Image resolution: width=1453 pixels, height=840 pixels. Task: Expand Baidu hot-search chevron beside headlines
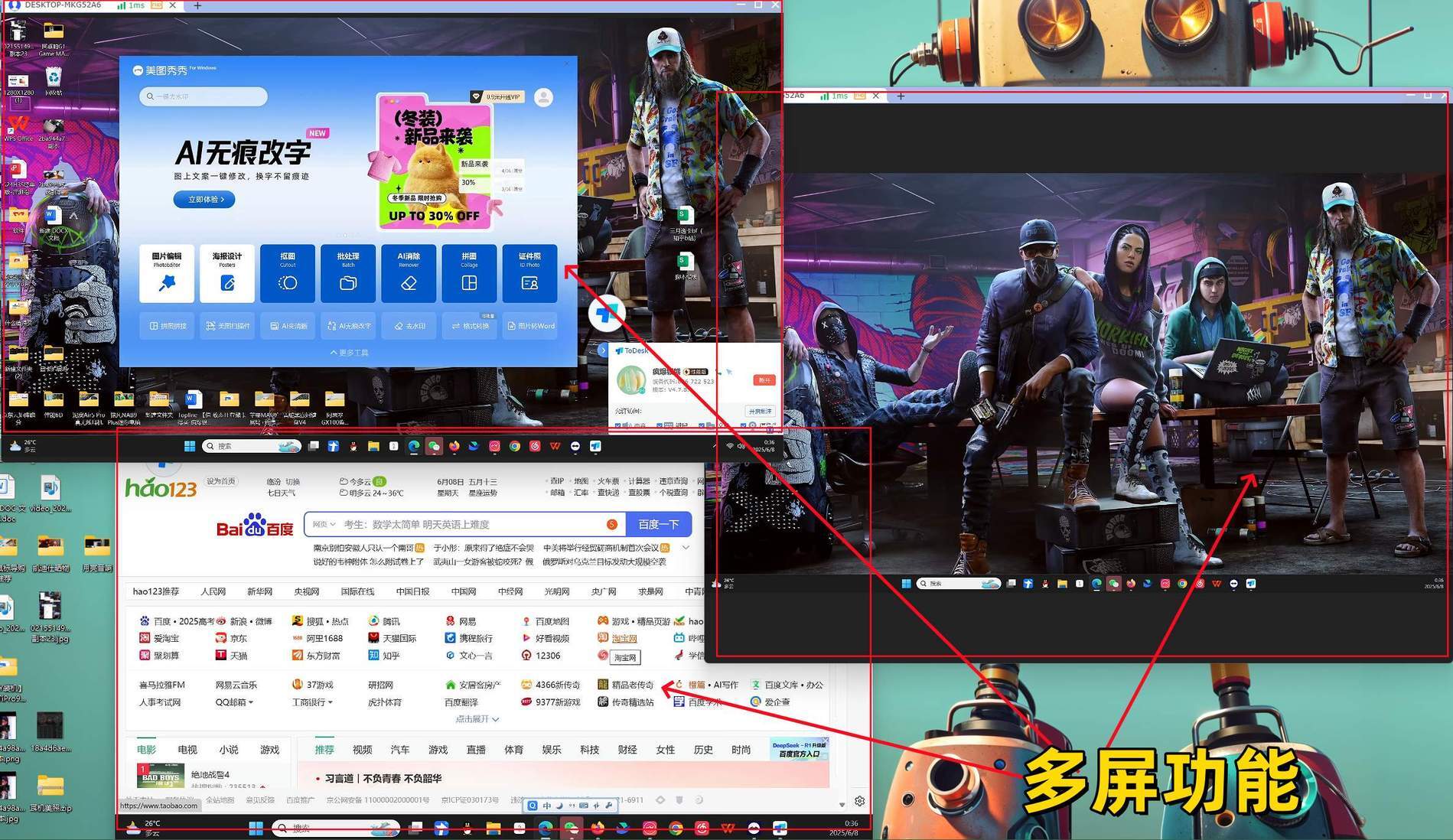pyautogui.click(x=686, y=548)
